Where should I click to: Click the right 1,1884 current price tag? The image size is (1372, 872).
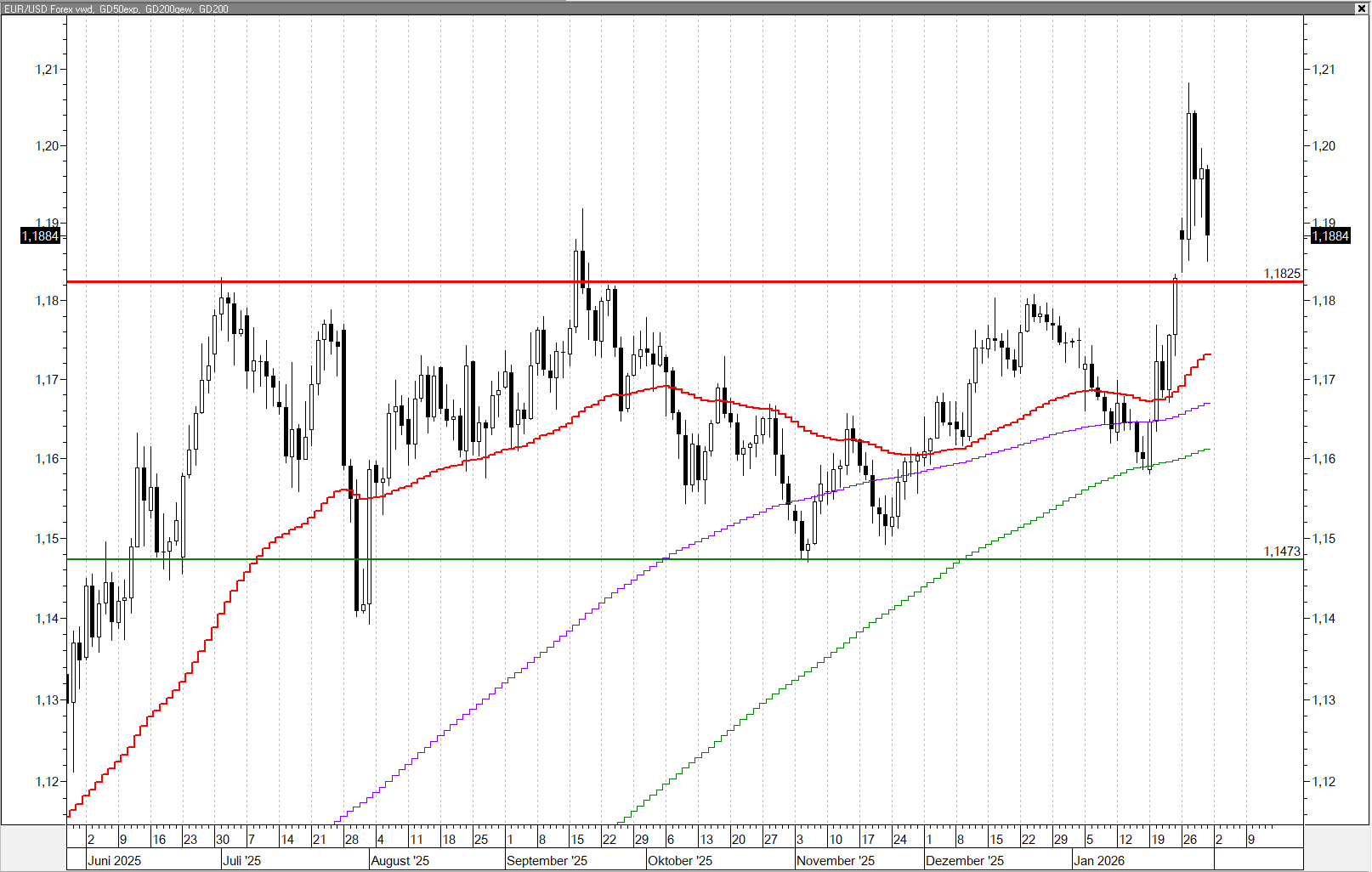click(x=1330, y=235)
